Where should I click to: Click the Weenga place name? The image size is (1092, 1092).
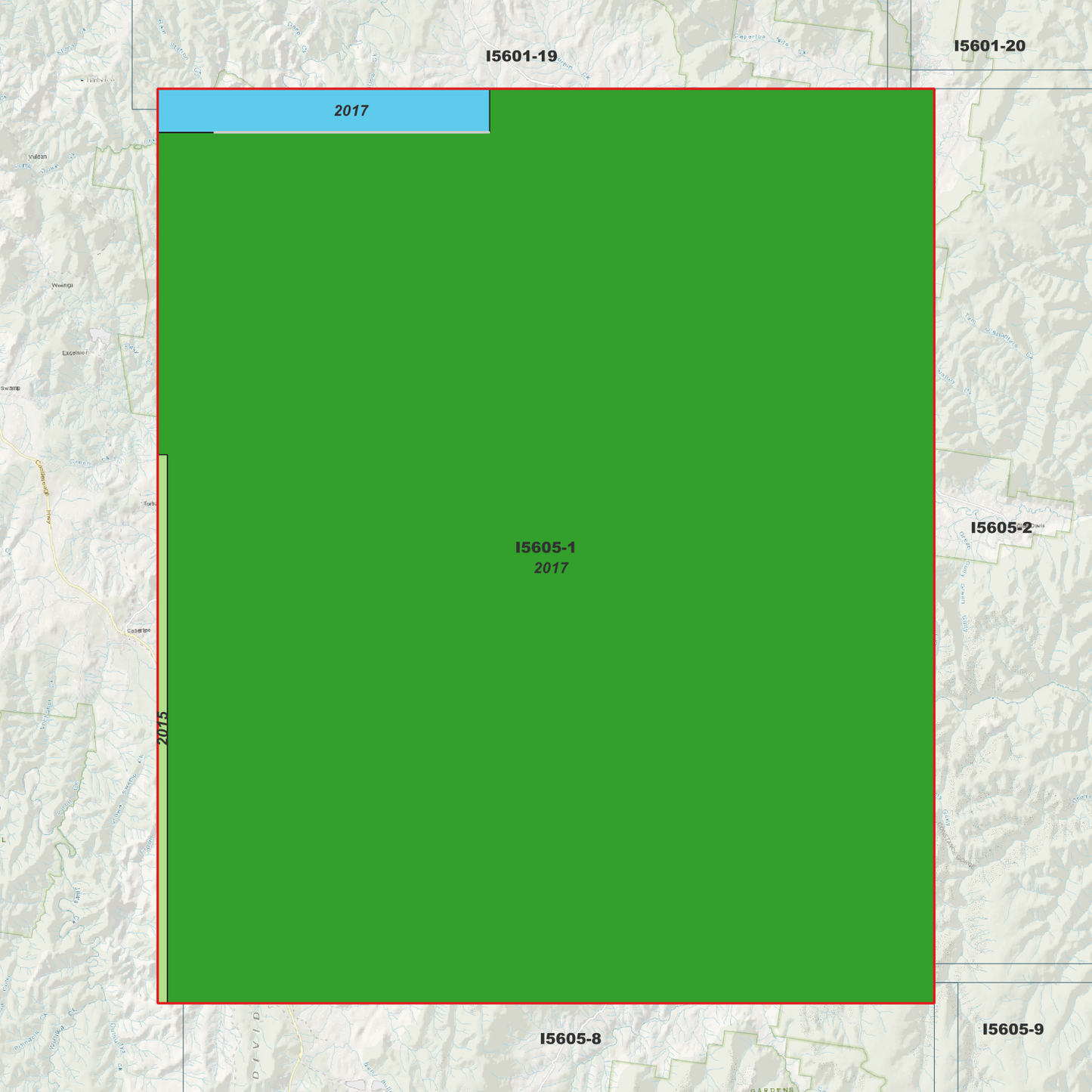pyautogui.click(x=62, y=286)
